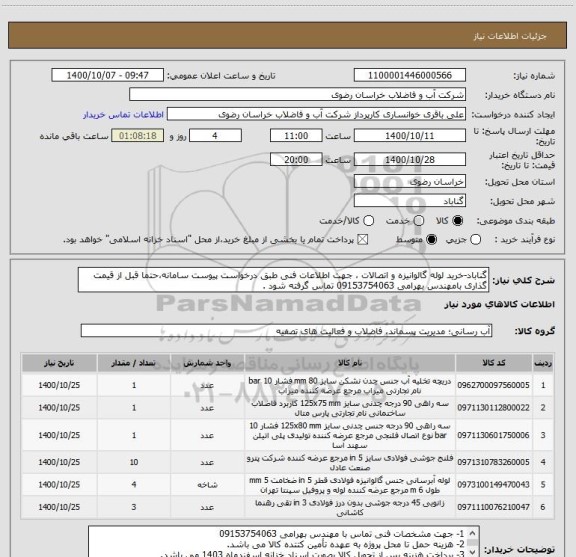Click the response deadline date 1400/10/11
Screen dimensions: 576x557
(410, 136)
